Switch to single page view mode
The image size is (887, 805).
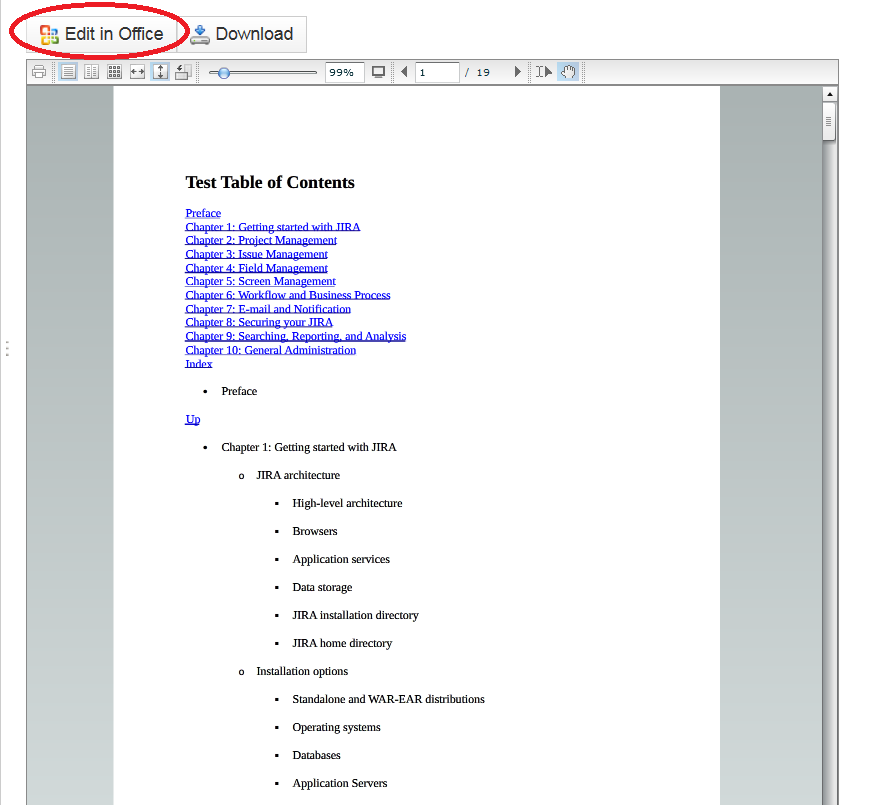click(x=68, y=72)
